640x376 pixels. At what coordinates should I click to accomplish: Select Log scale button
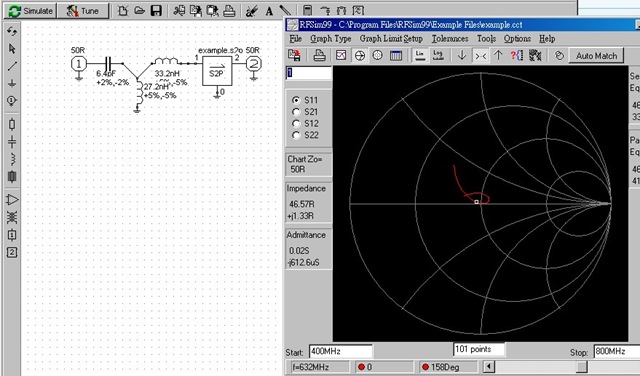click(x=438, y=56)
